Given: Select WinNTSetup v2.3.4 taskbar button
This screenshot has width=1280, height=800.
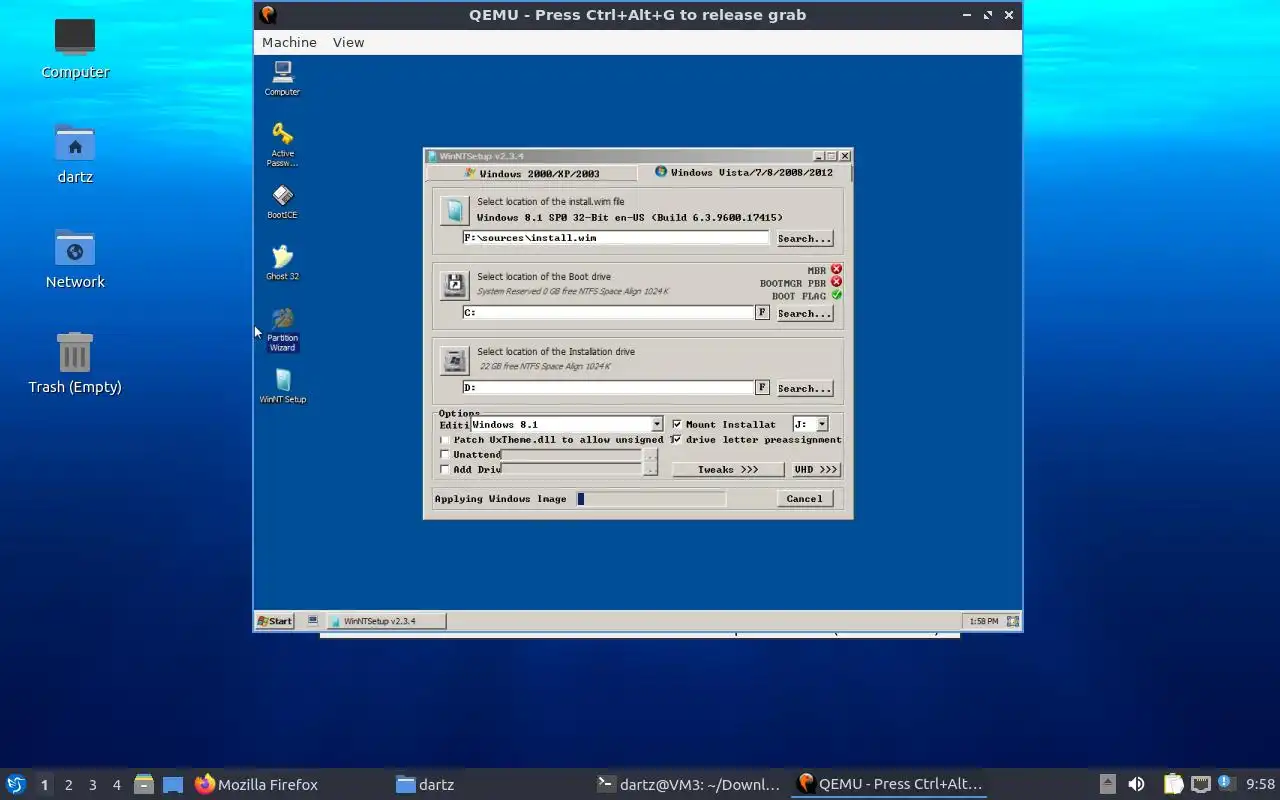Looking at the screenshot, I should (x=387, y=621).
